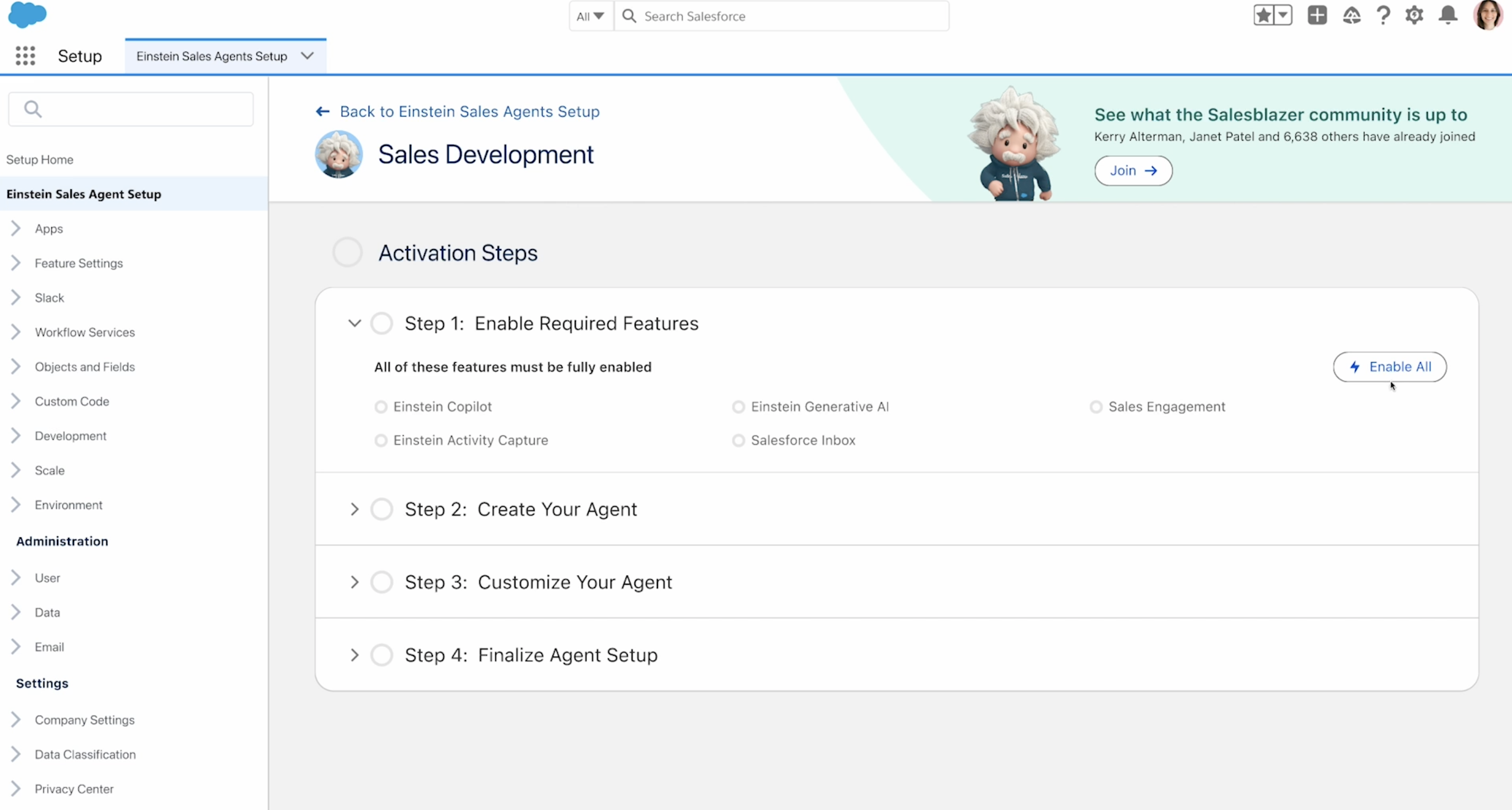Select Setup Home in the sidebar
This screenshot has width=1512, height=810.
[x=40, y=160]
